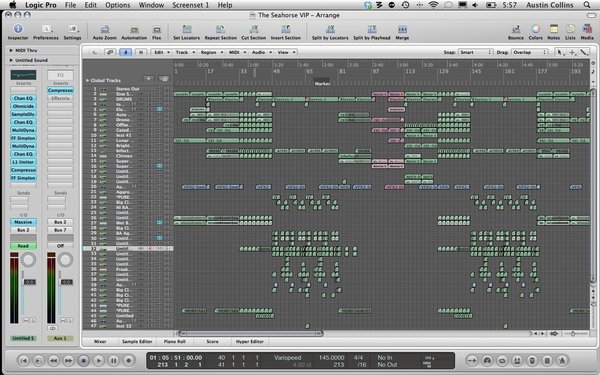Open the Options menu in the menu bar
Viewport: 600px width, 375px height.
[117, 5]
